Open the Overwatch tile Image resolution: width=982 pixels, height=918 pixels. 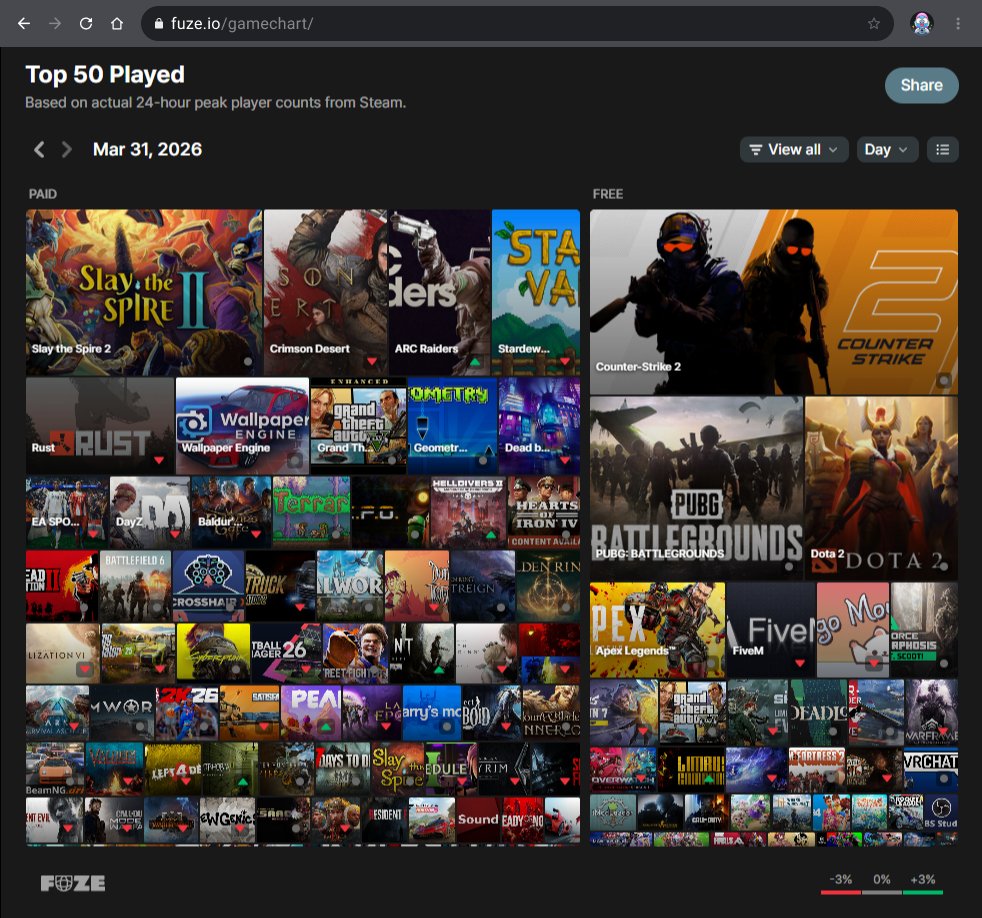tap(623, 770)
